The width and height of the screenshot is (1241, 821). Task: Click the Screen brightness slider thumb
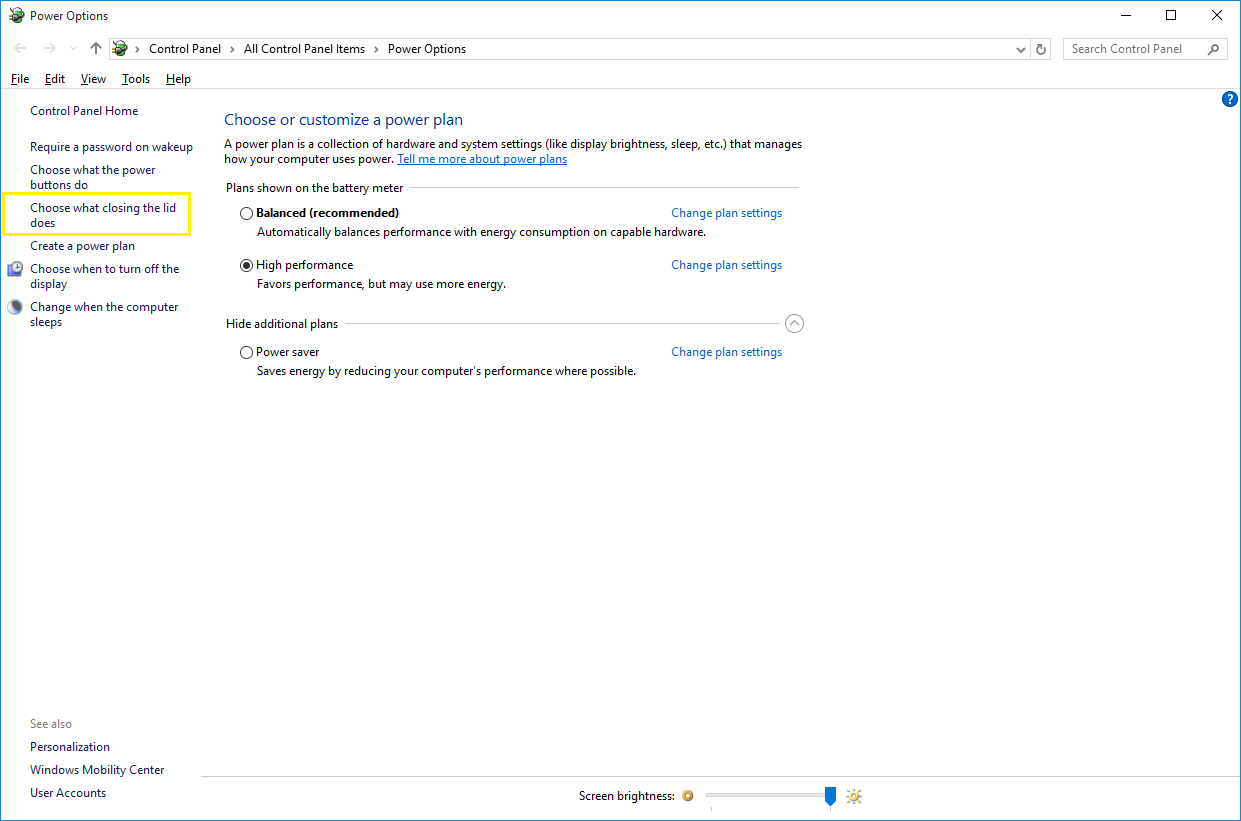[x=830, y=796]
